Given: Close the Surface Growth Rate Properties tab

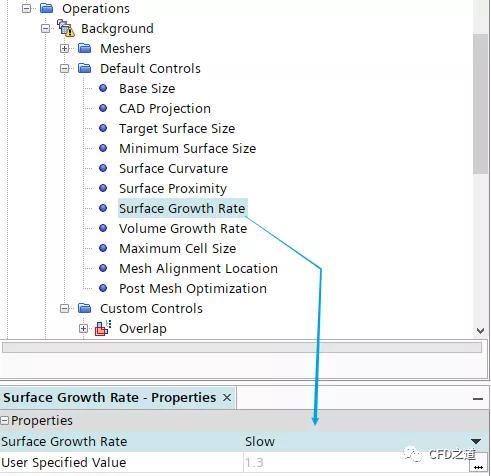Looking at the screenshot, I should point(227,398).
